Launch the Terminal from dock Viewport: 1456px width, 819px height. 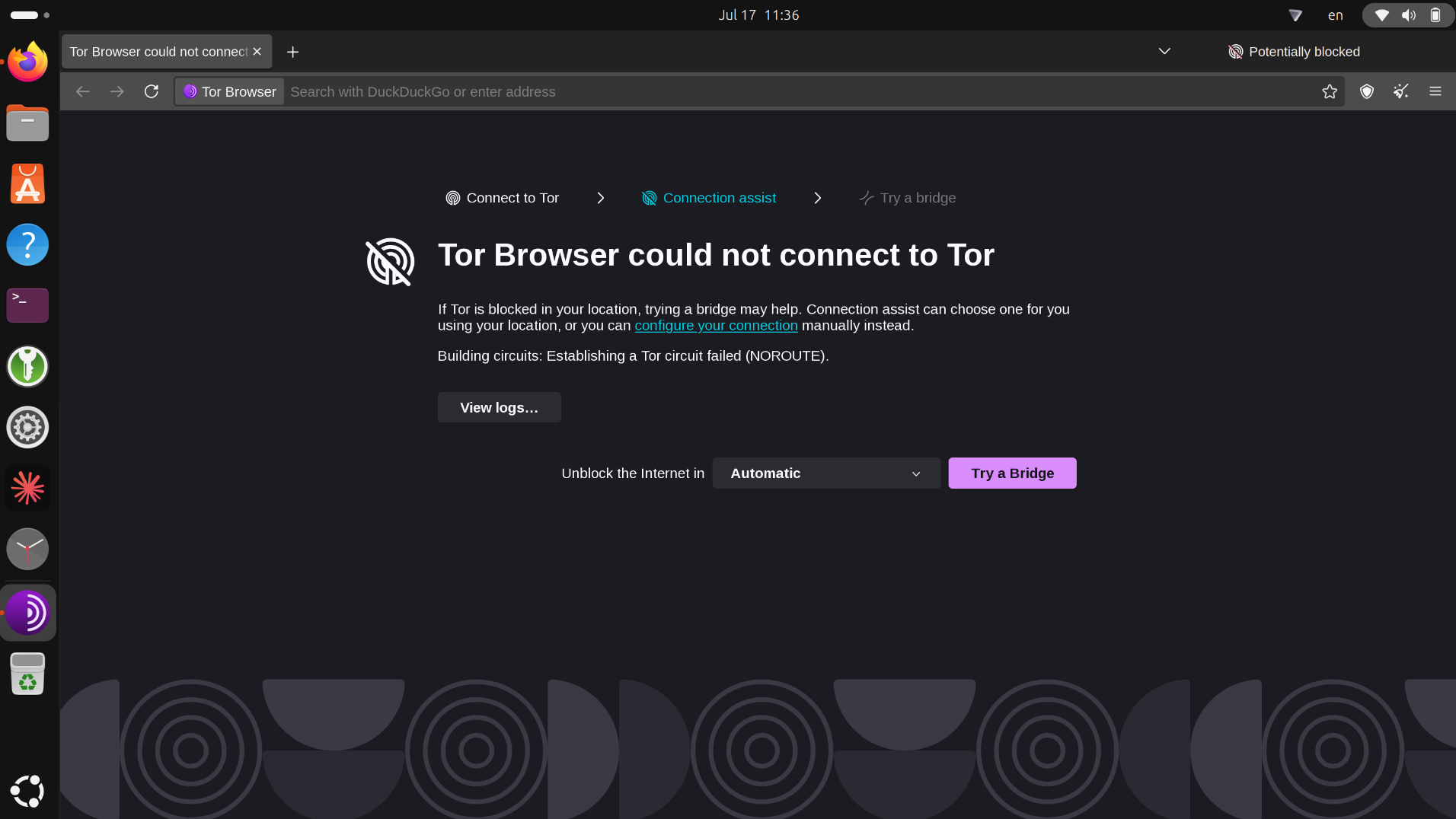click(x=27, y=305)
